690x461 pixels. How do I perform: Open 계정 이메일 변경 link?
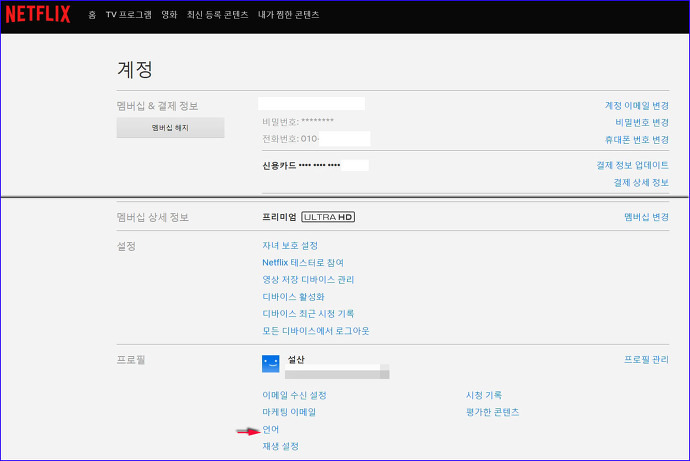[636, 106]
